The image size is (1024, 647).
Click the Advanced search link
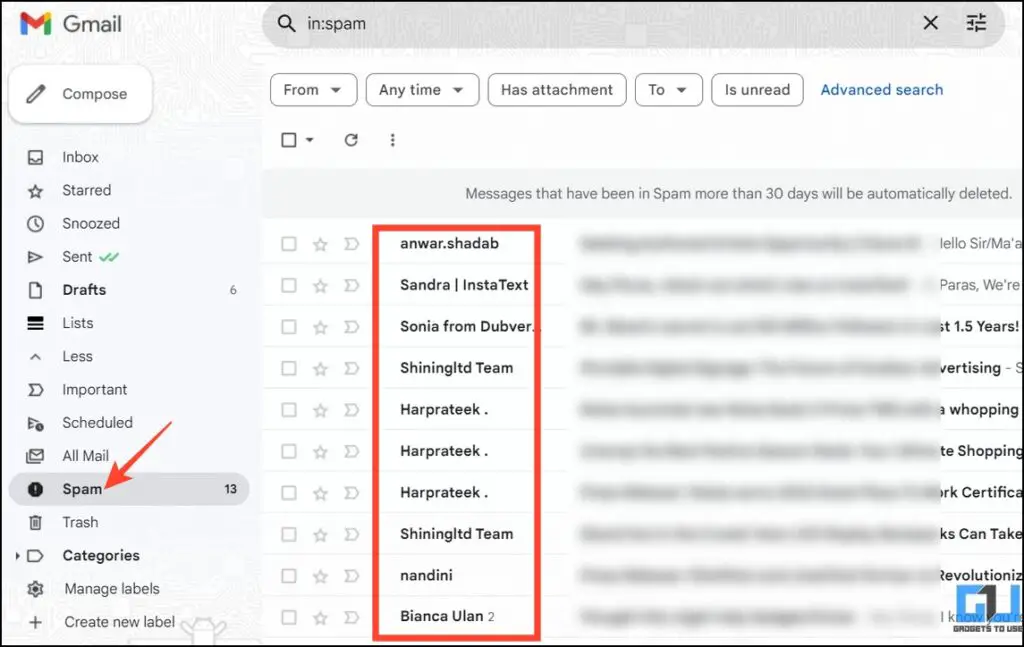tap(881, 89)
